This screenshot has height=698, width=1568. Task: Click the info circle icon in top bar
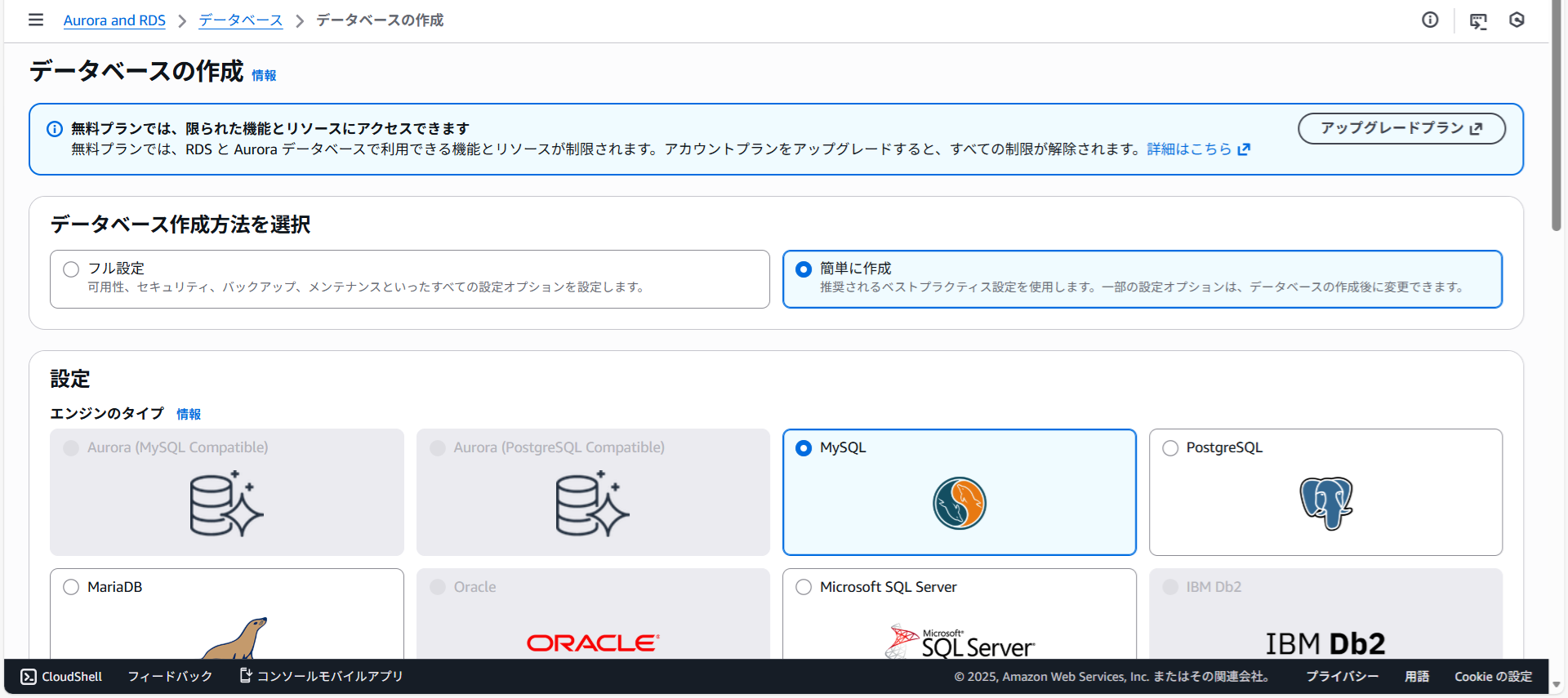pyautogui.click(x=1430, y=20)
